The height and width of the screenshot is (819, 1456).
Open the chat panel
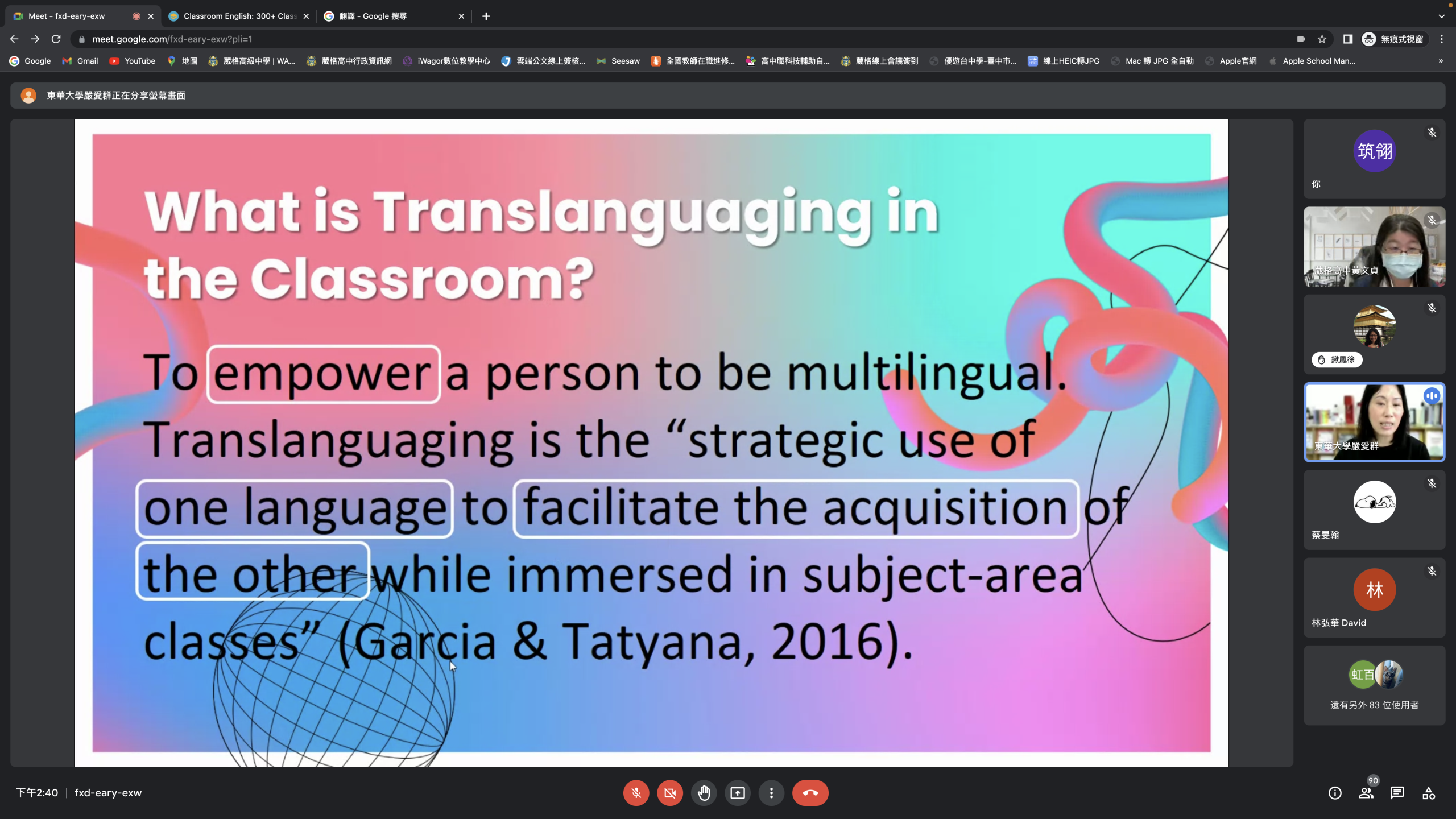point(1397,793)
